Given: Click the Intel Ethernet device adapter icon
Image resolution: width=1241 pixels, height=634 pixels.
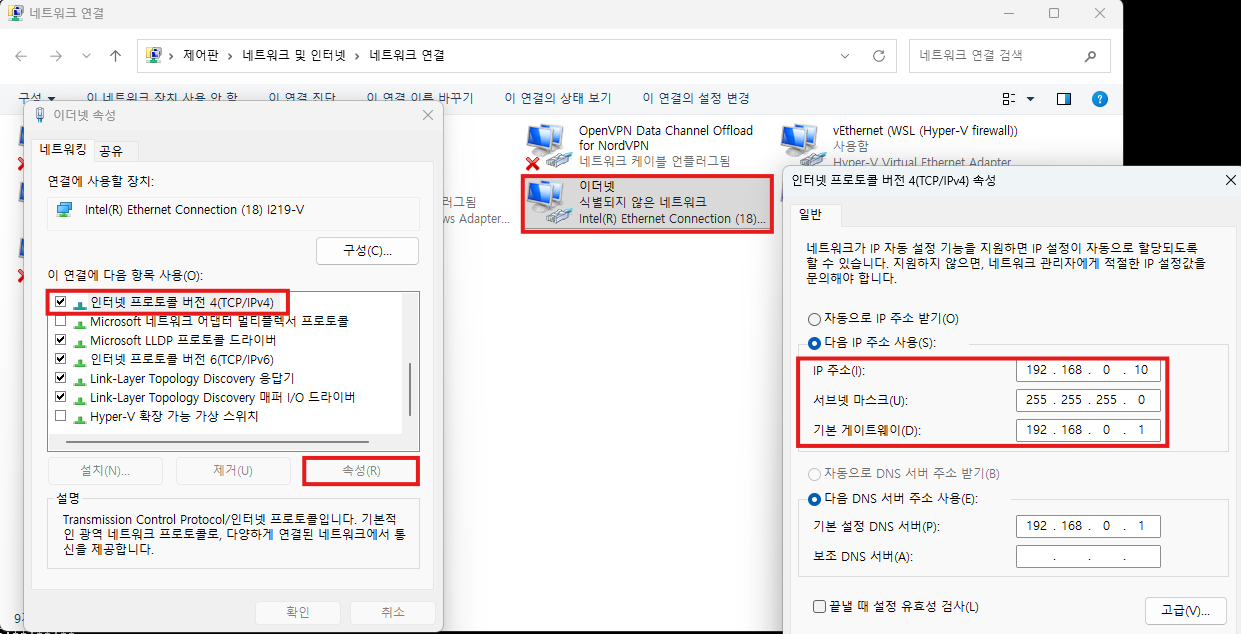Looking at the screenshot, I should click(x=65, y=210).
